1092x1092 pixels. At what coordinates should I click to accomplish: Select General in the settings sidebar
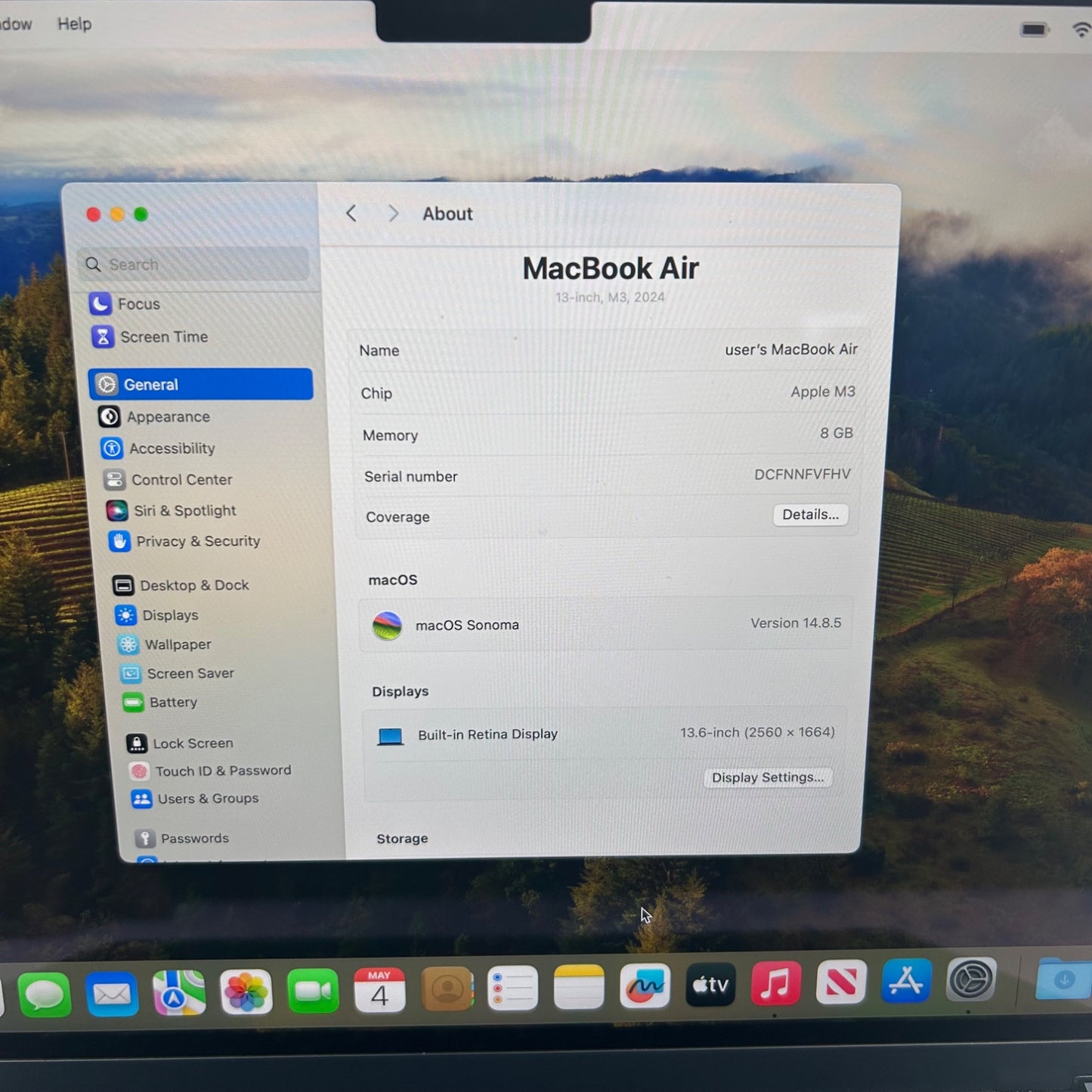(x=201, y=384)
